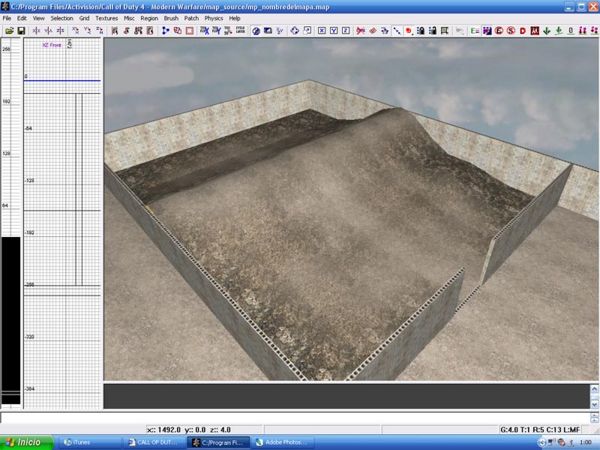This screenshot has height=450, width=600.
Task: Click the blue four-way diamond icon
Action: (295, 31)
